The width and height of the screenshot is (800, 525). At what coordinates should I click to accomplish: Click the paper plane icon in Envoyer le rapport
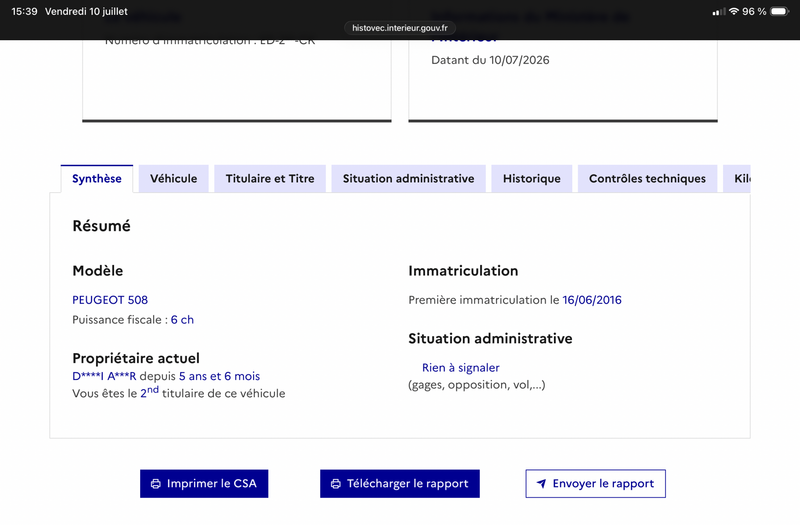(x=541, y=483)
